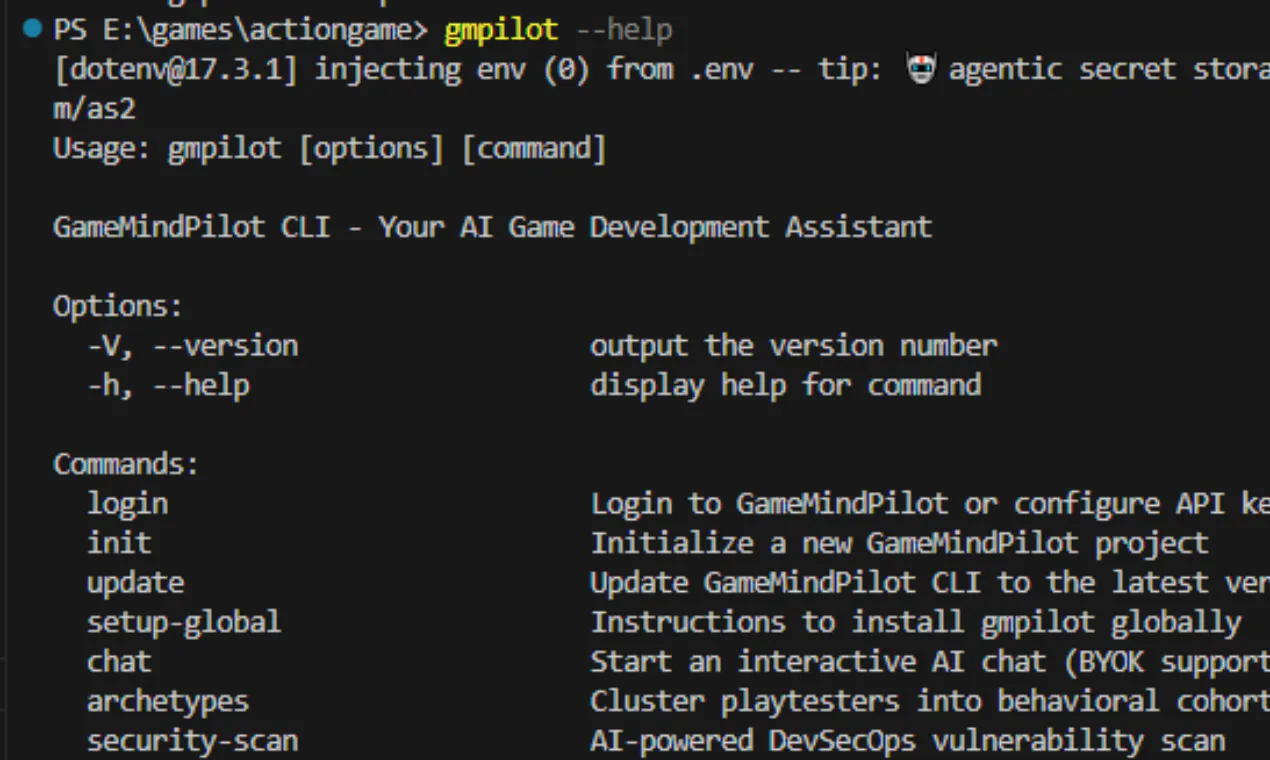Screen dimensions: 1270x760
Task: Click the security-scan command name
Action: point(192,741)
